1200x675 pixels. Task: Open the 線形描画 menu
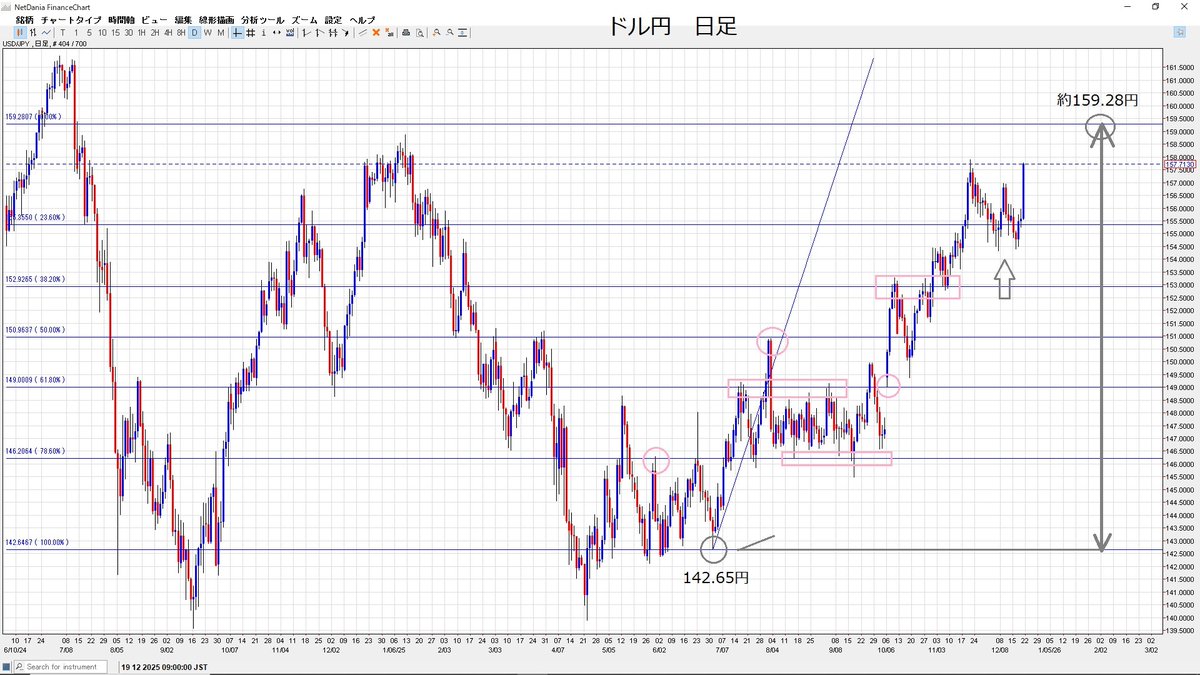click(216, 20)
